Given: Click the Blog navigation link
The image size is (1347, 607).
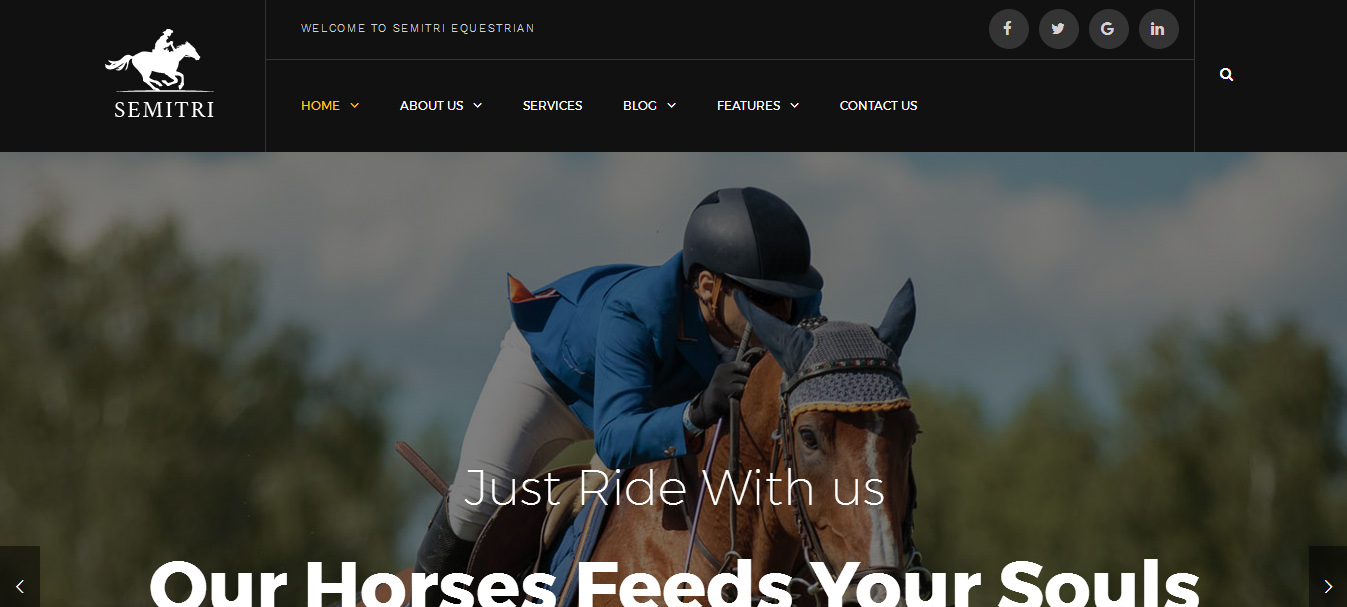Looking at the screenshot, I should click(x=640, y=105).
